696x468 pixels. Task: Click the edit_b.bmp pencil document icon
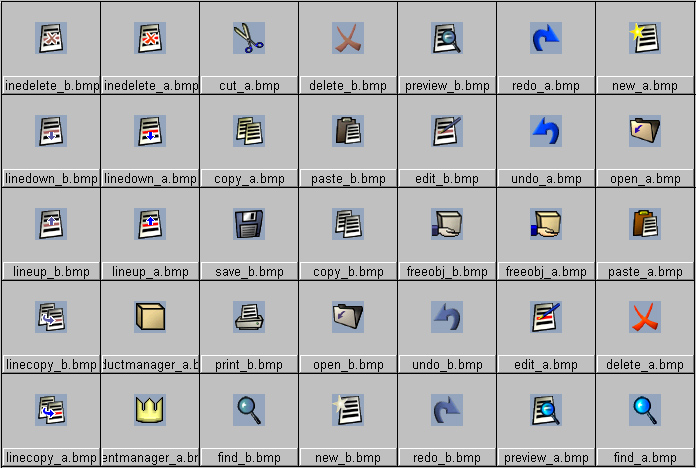click(447, 131)
